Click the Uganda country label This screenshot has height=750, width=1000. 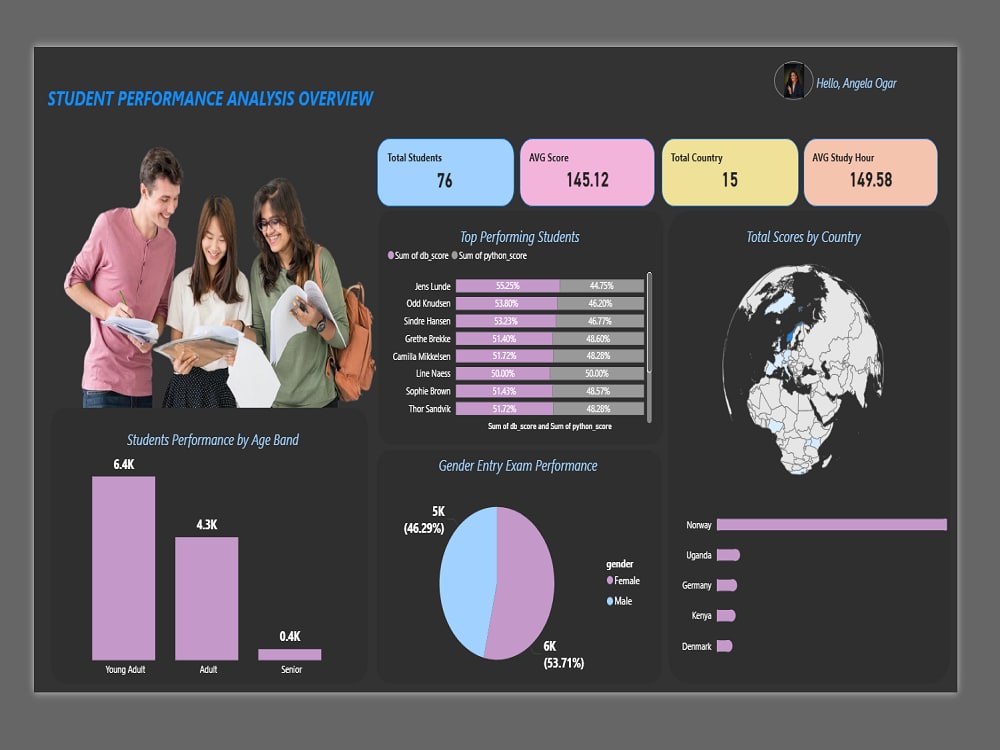(698, 555)
